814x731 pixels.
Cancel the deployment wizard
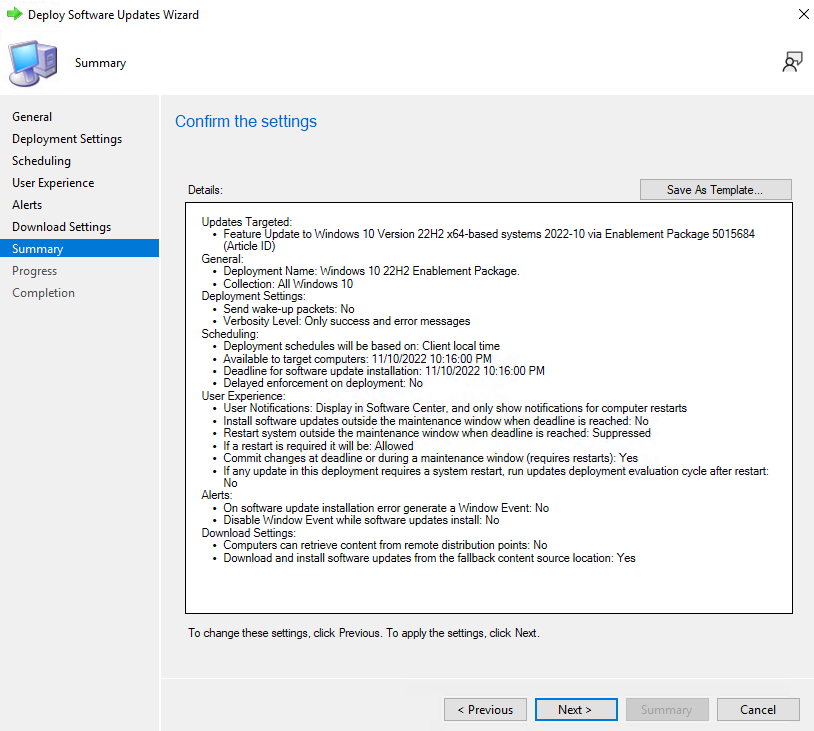pos(757,710)
